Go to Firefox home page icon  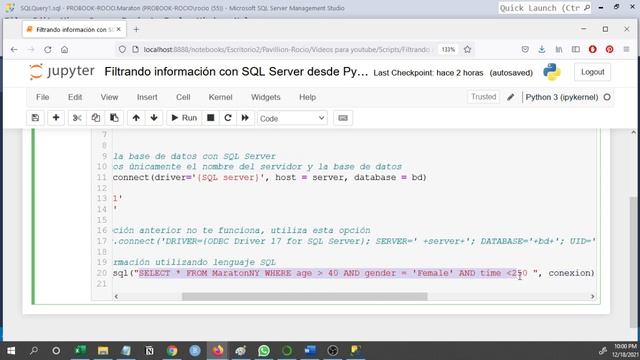pos(64,49)
